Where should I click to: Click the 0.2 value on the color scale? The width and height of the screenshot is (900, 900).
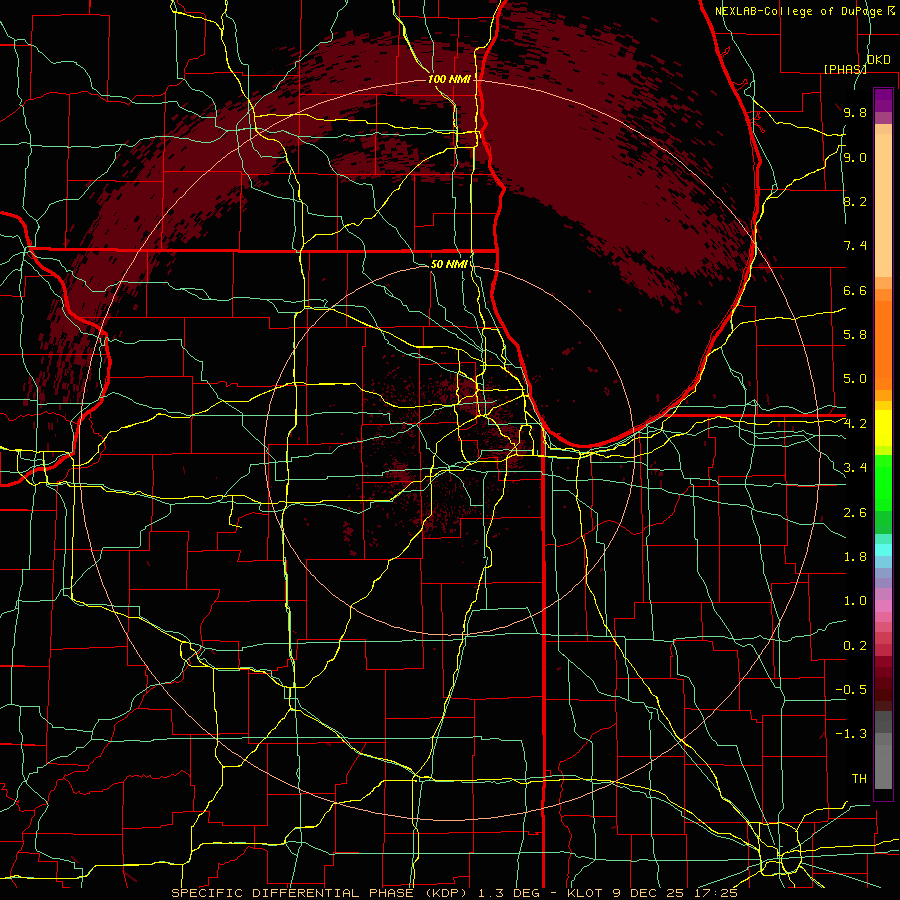pos(855,646)
